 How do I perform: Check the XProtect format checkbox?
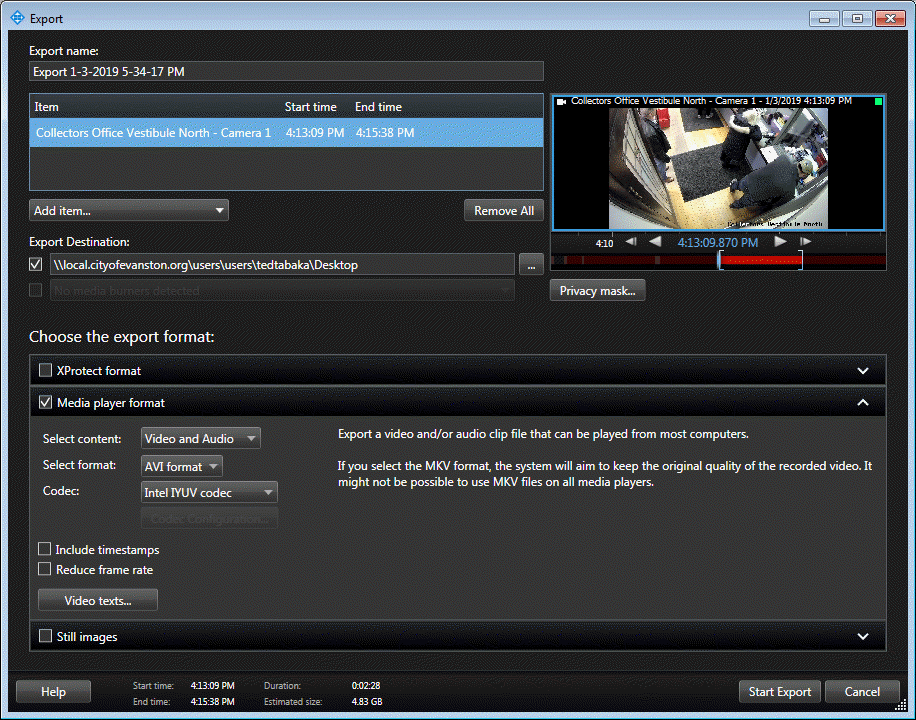(45, 369)
